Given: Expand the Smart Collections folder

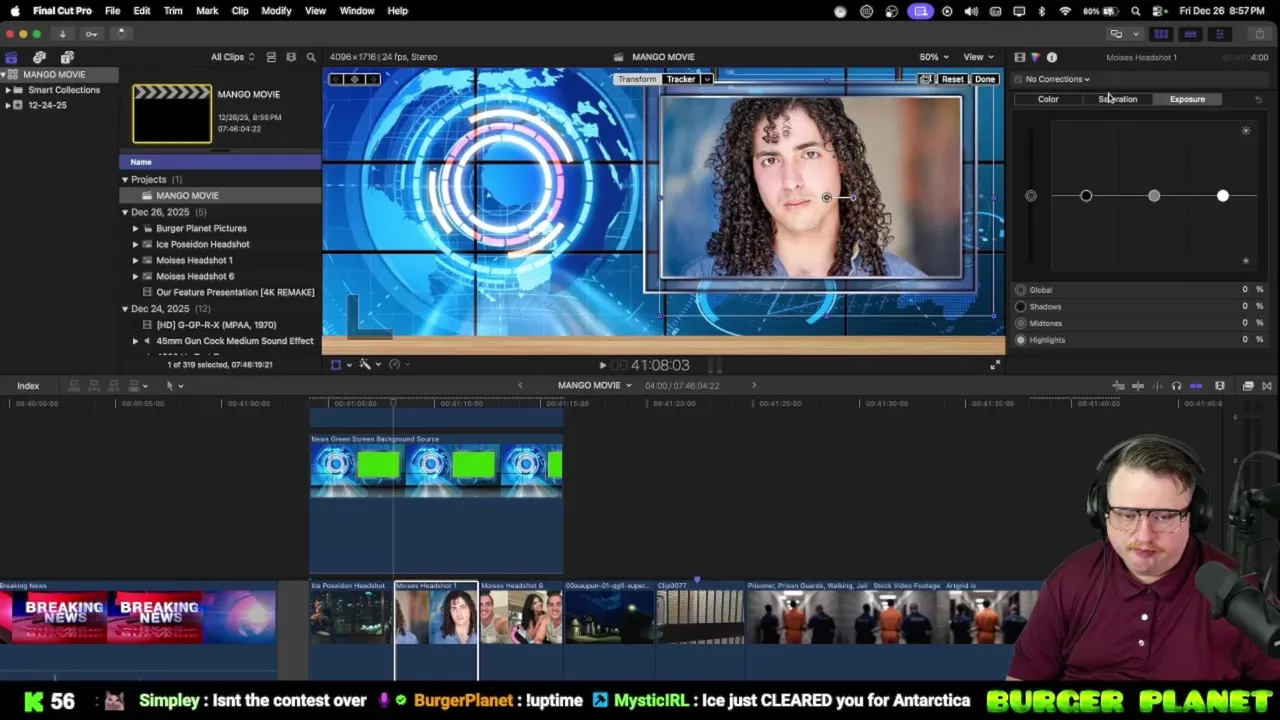Looking at the screenshot, I should (8, 90).
